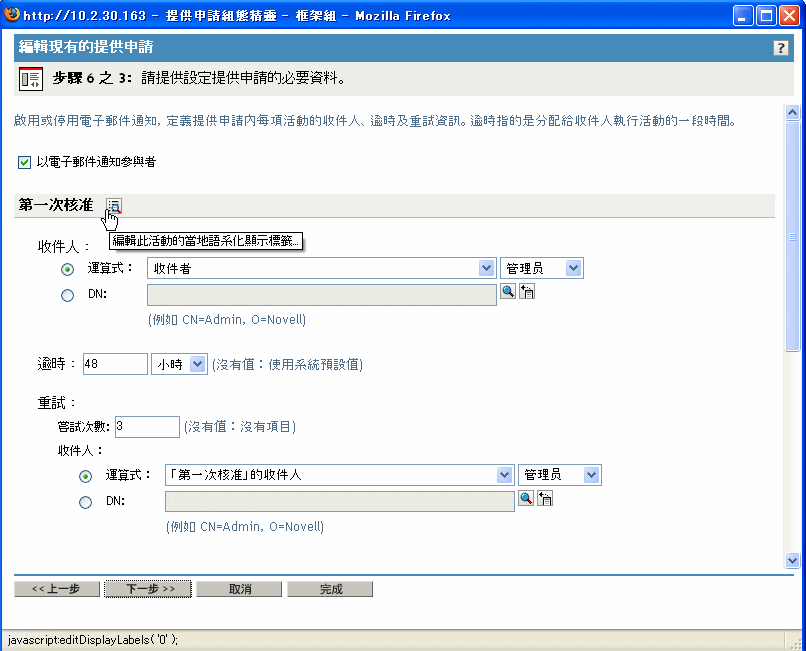Open the first 管理員 dropdown

(x=542, y=268)
